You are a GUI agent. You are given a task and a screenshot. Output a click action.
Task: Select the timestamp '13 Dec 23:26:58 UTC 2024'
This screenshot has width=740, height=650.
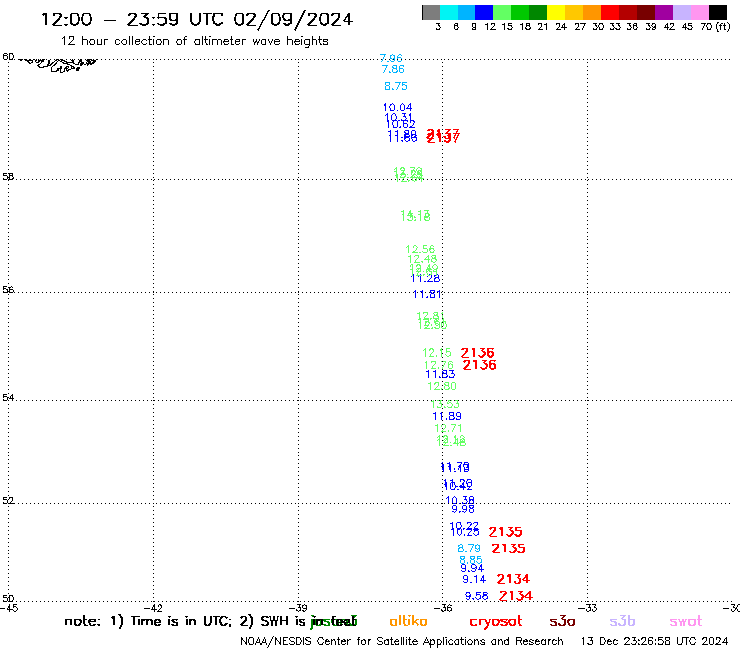(654, 642)
